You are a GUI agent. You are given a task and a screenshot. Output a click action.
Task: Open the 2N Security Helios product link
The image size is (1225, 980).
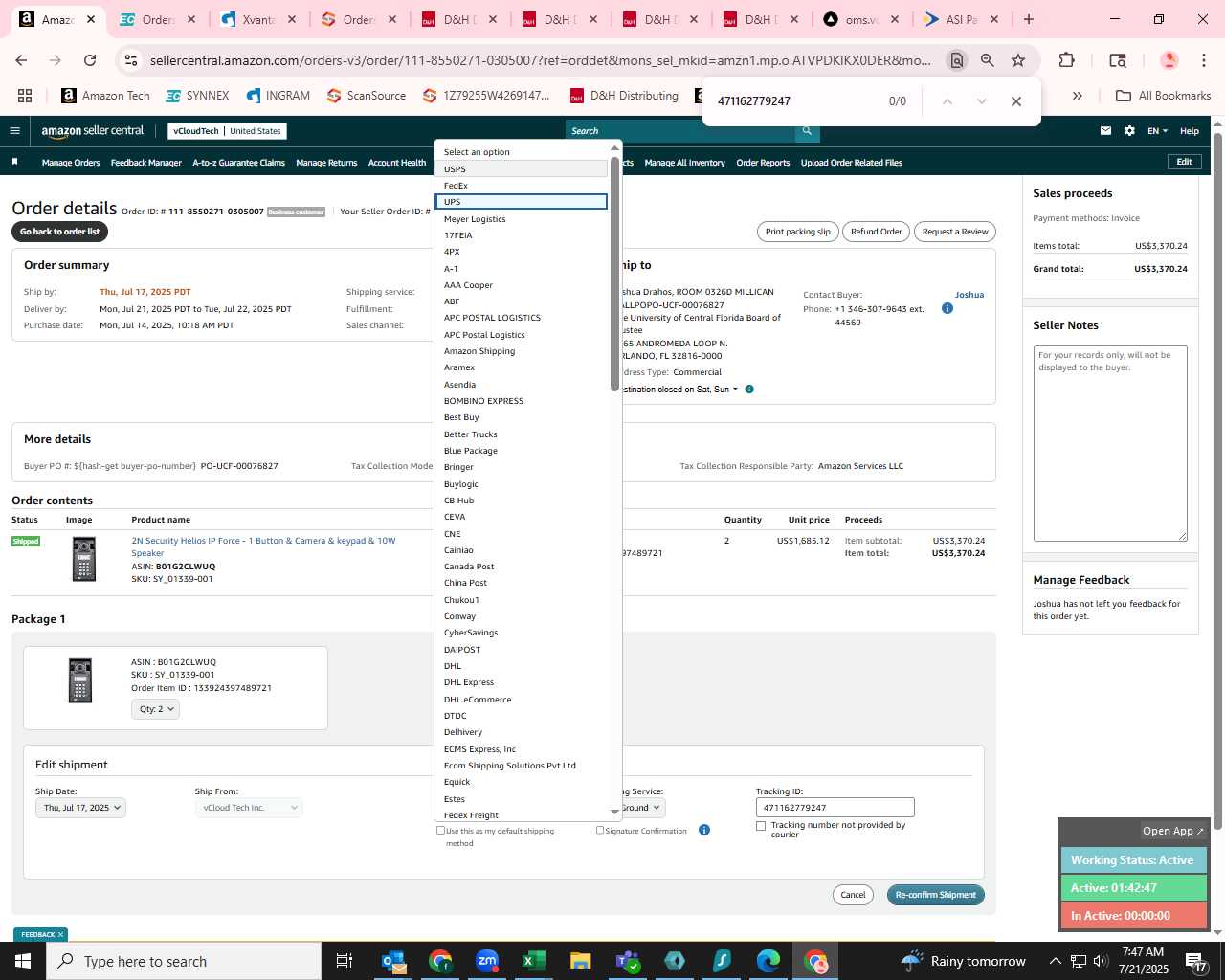point(263,546)
